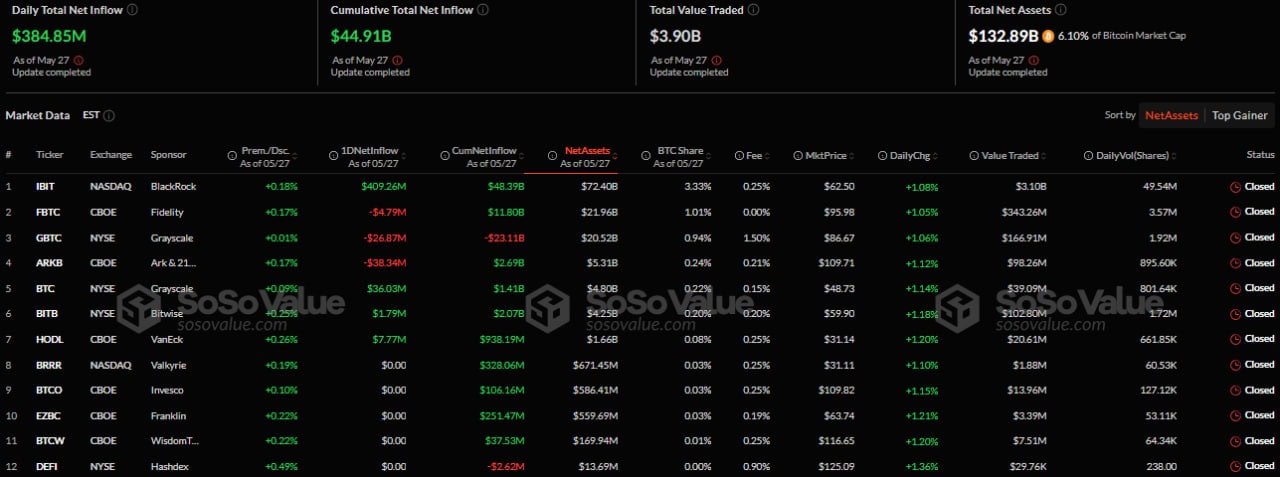Click Hashdex sponsor cell

pyautogui.click(x=171, y=466)
